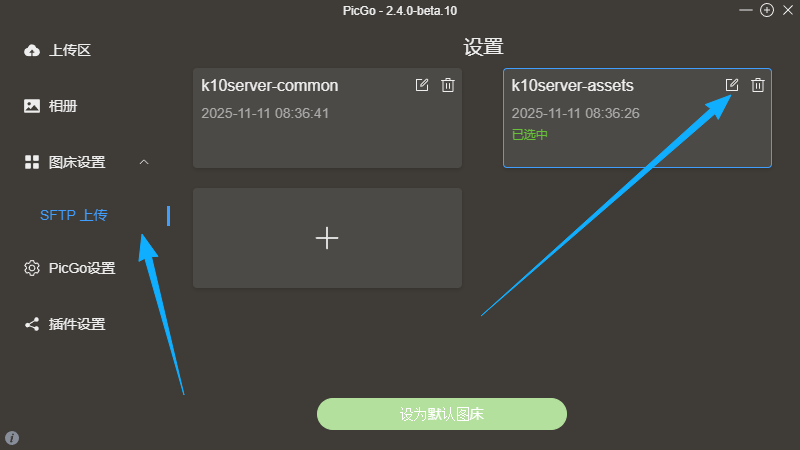This screenshot has height=450, width=800.
Task: Close the PicGo window
Action: [787, 10]
